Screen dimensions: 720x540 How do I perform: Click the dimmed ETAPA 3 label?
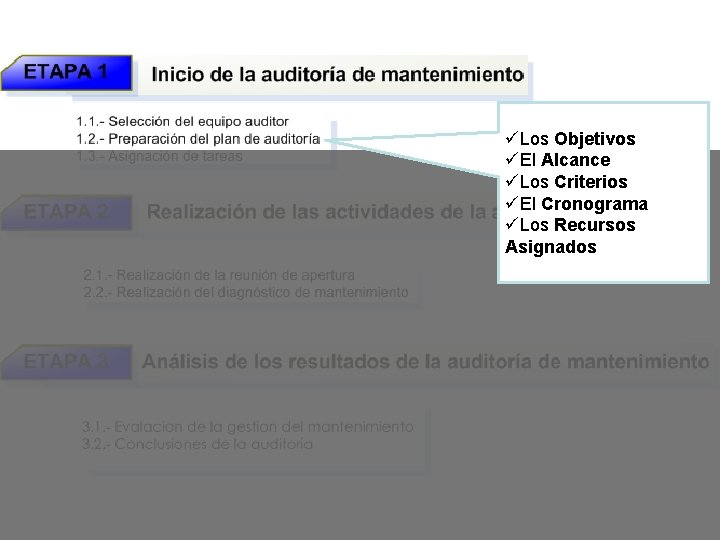pyautogui.click(x=67, y=361)
